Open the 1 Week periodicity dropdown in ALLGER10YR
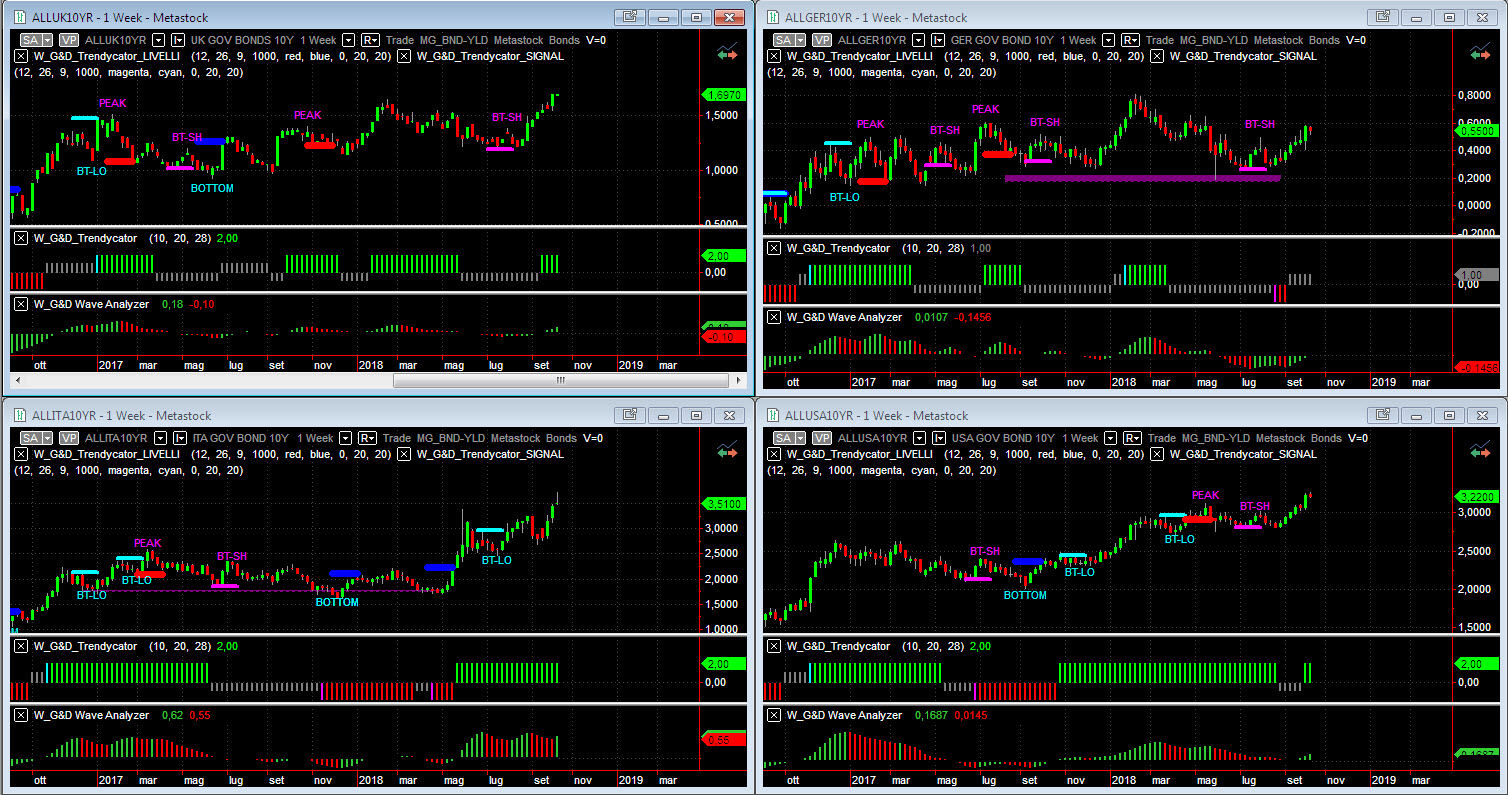Screen dimensions: 1508x795 tap(1109, 40)
